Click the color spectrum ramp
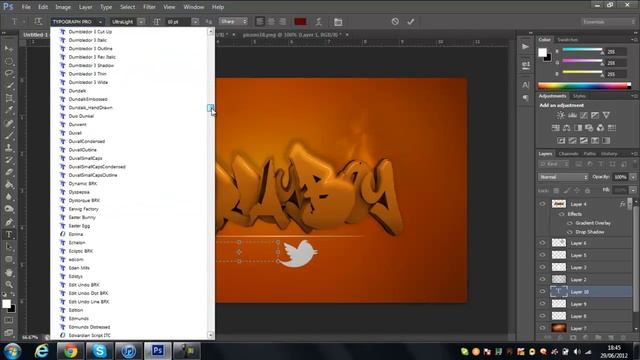Screen dimensions: 640x360 click(x=584, y=86)
